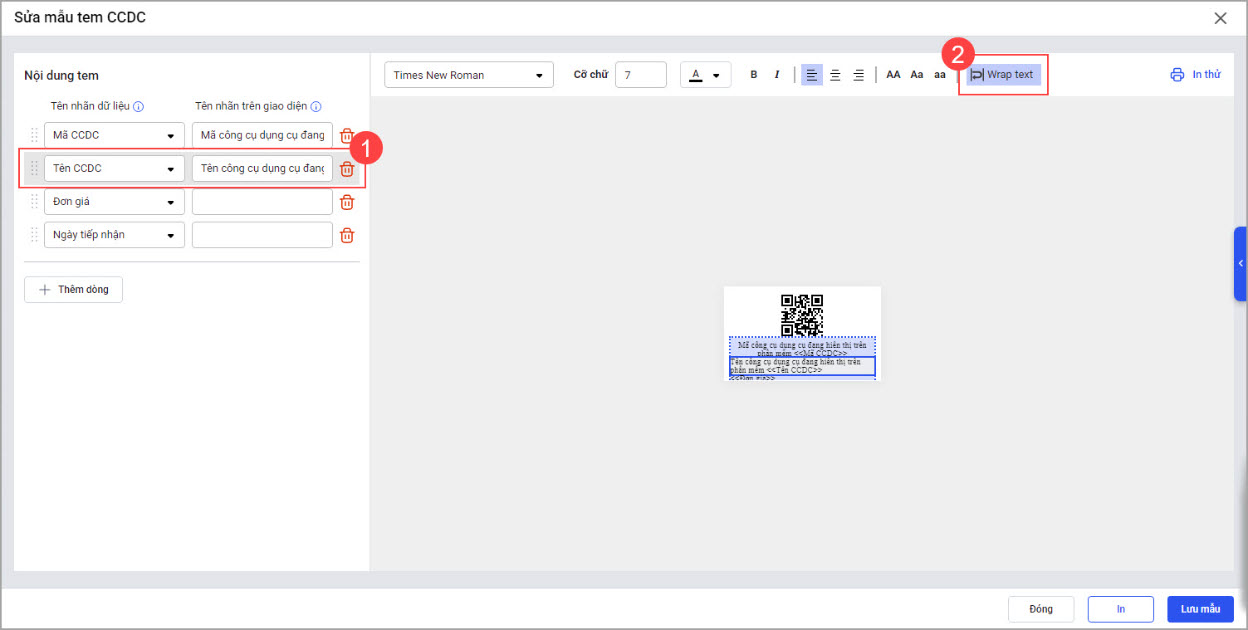The height and width of the screenshot is (630, 1248).
Task: Delete the Ngày tiếp nhận row
Action: (x=347, y=235)
